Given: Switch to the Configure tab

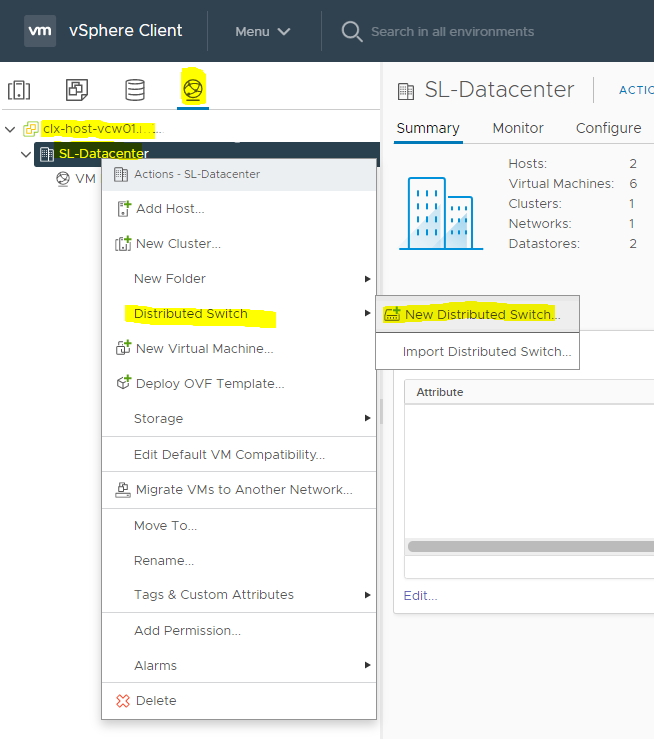Looking at the screenshot, I should pos(608,128).
